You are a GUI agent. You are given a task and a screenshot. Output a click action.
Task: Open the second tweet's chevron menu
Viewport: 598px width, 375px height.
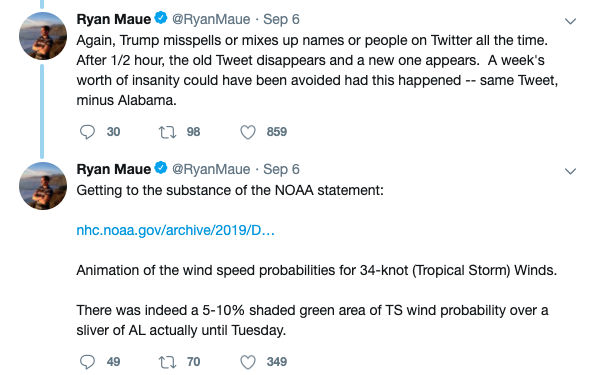(570, 171)
